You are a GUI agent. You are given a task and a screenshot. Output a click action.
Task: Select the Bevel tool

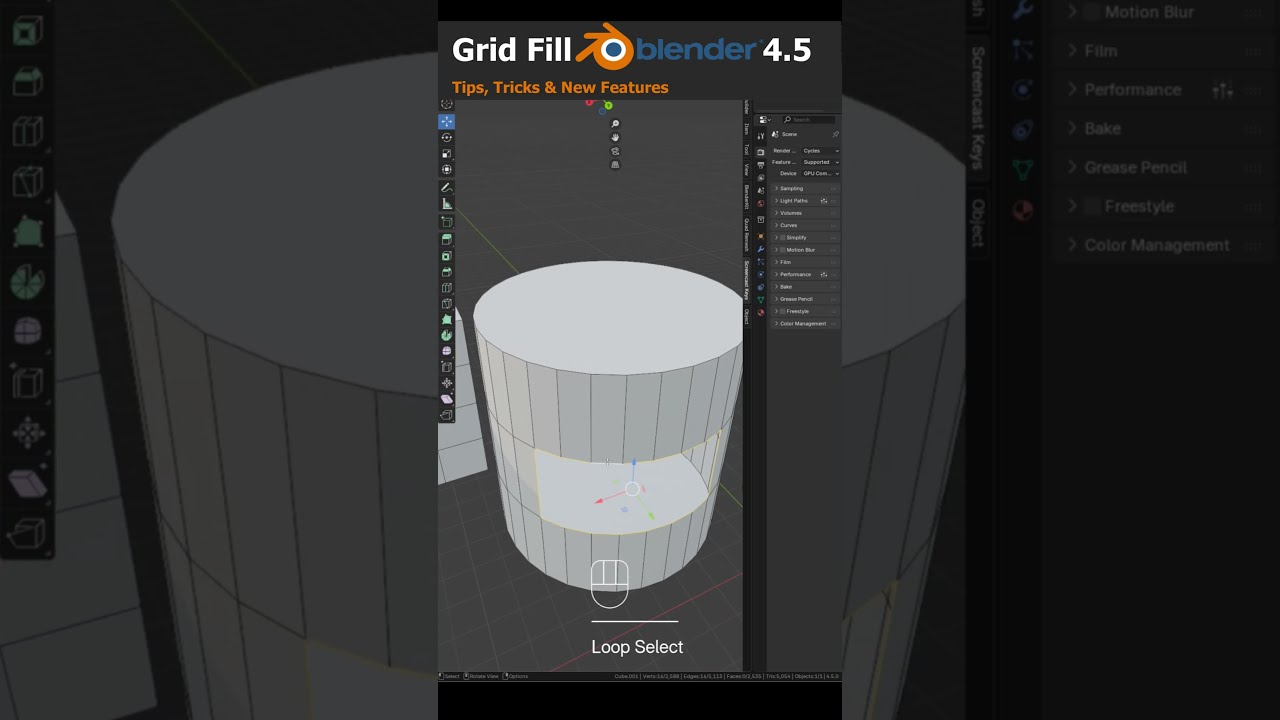tap(447, 272)
